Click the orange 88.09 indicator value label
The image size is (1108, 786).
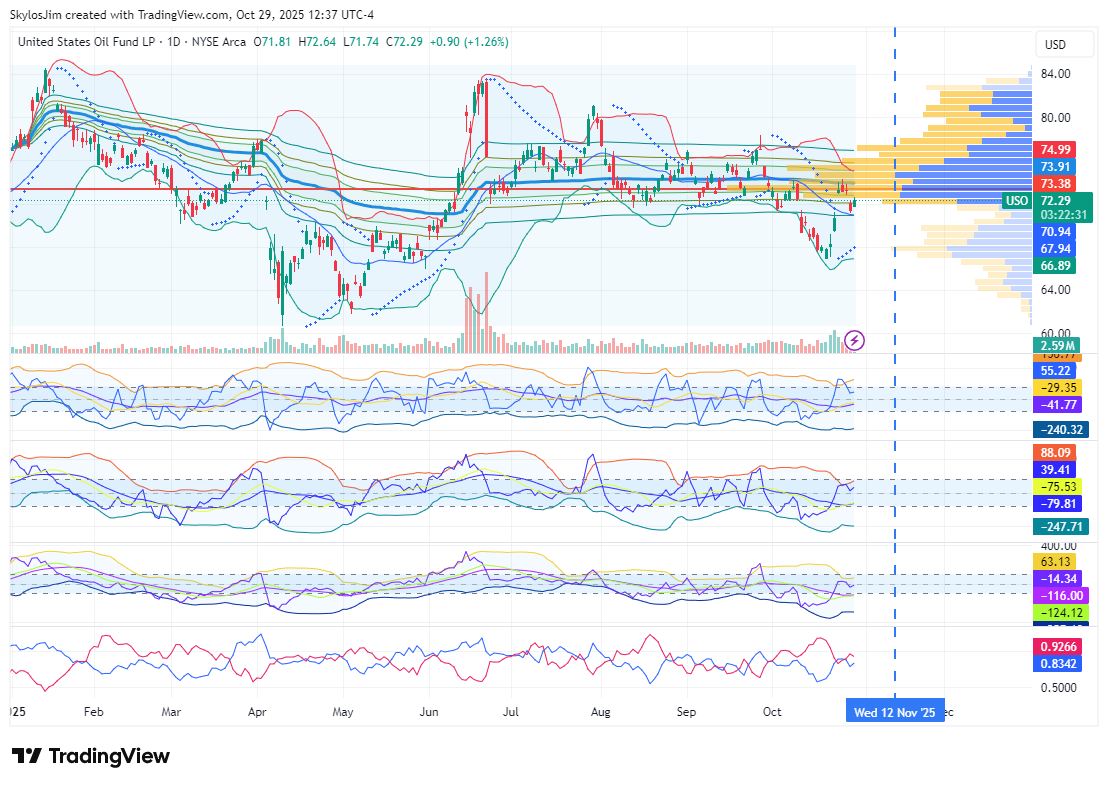(x=1056, y=452)
